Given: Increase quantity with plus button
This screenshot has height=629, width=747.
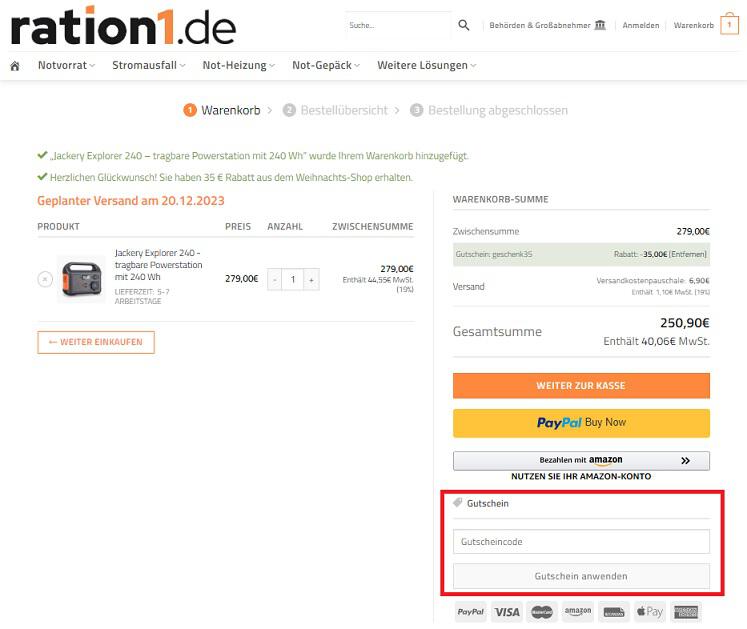Looking at the screenshot, I should coord(312,280).
